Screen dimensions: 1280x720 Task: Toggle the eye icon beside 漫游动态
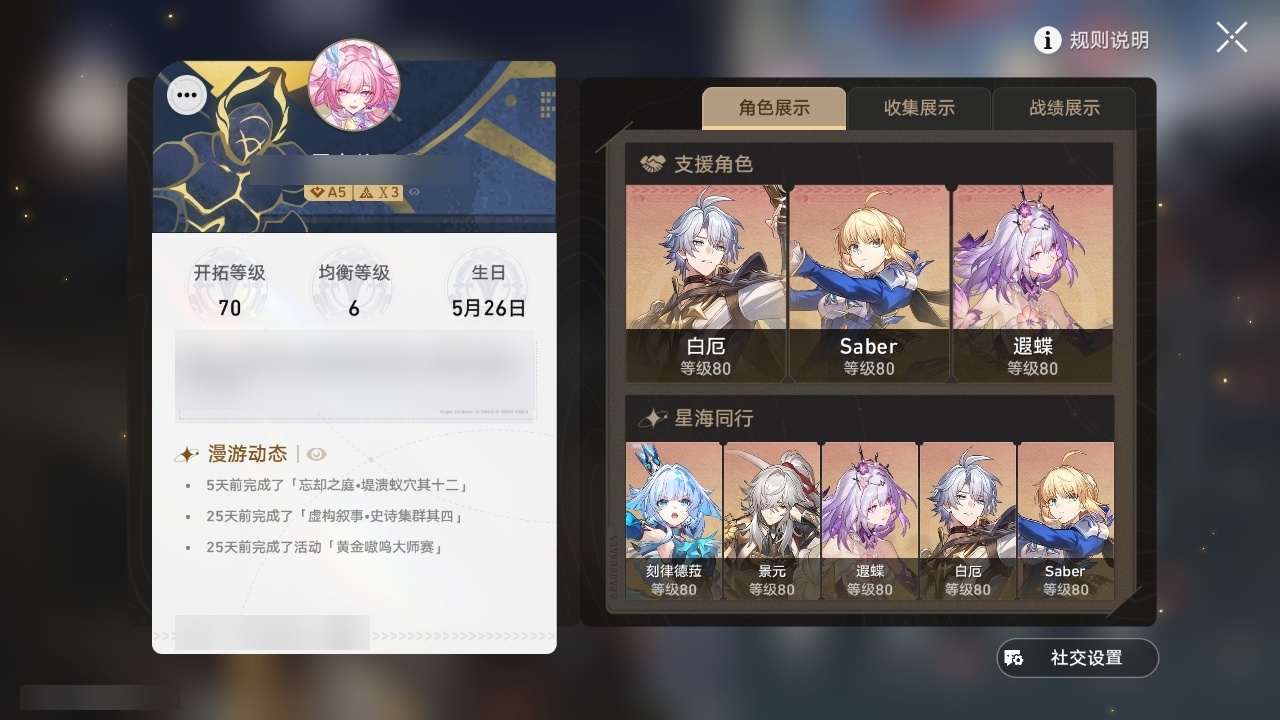click(x=317, y=454)
